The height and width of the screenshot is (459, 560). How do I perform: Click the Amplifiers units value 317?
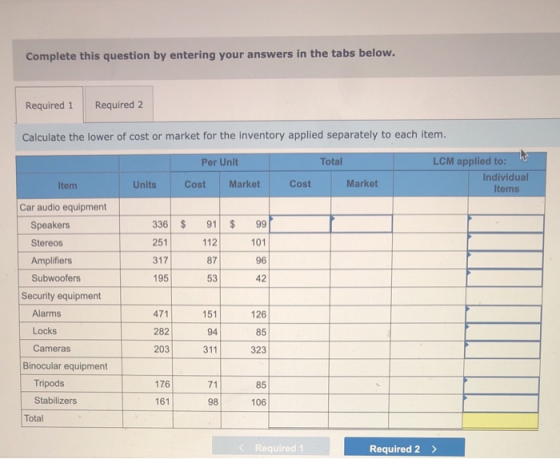pyautogui.click(x=160, y=260)
